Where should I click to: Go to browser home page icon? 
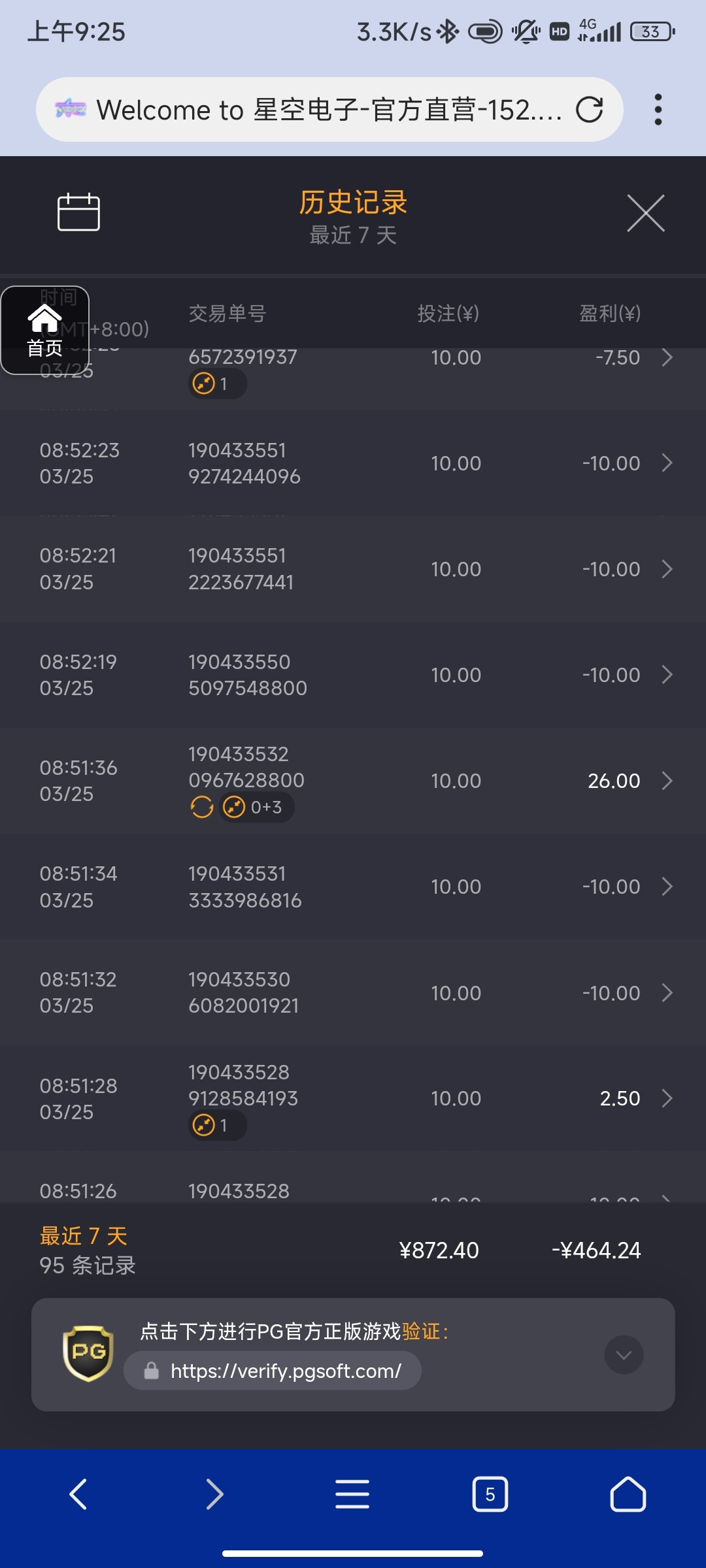coord(628,1494)
